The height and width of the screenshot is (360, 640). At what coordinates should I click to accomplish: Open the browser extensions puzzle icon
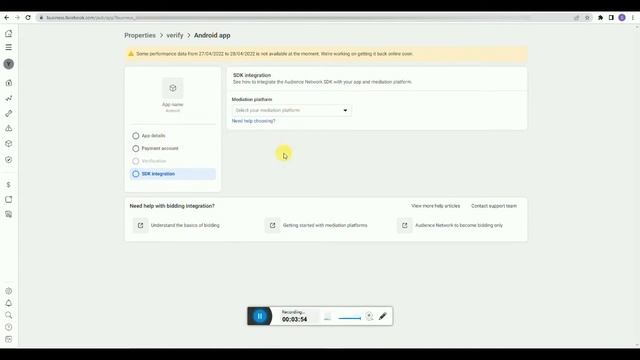coord(600,18)
